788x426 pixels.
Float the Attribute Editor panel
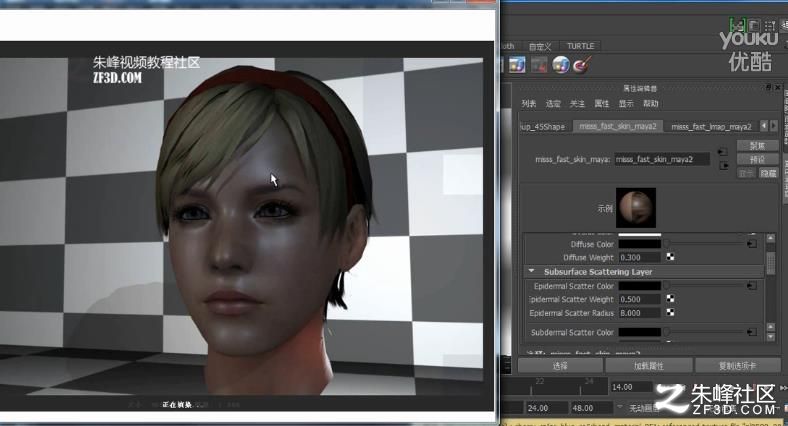tap(768, 87)
